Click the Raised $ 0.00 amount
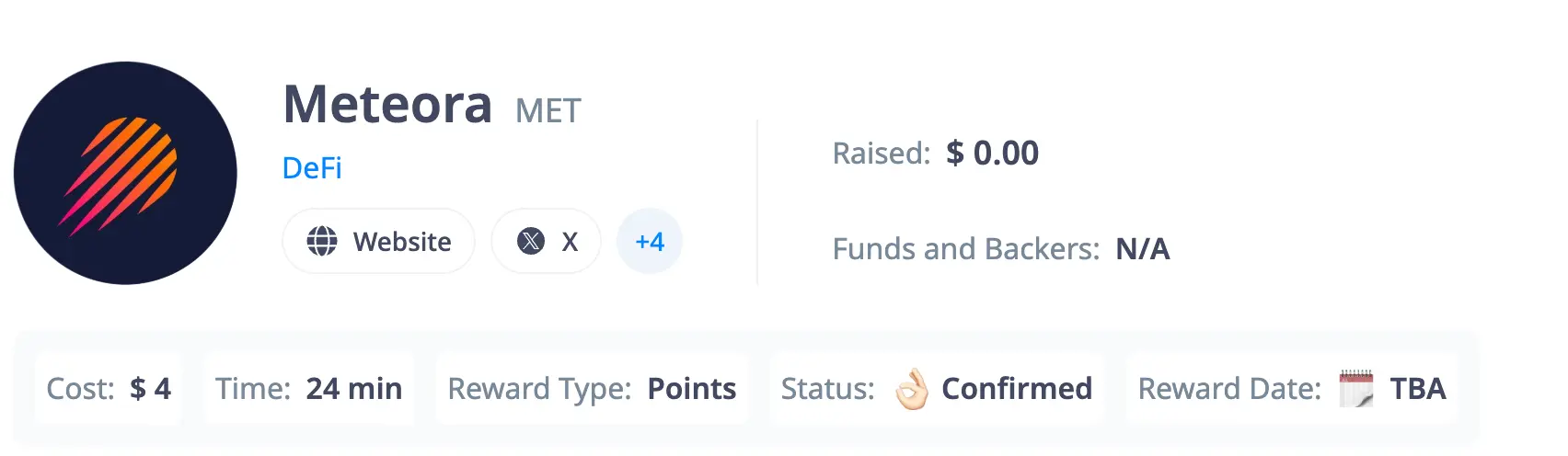Image resolution: width=1568 pixels, height=456 pixels. [x=992, y=153]
